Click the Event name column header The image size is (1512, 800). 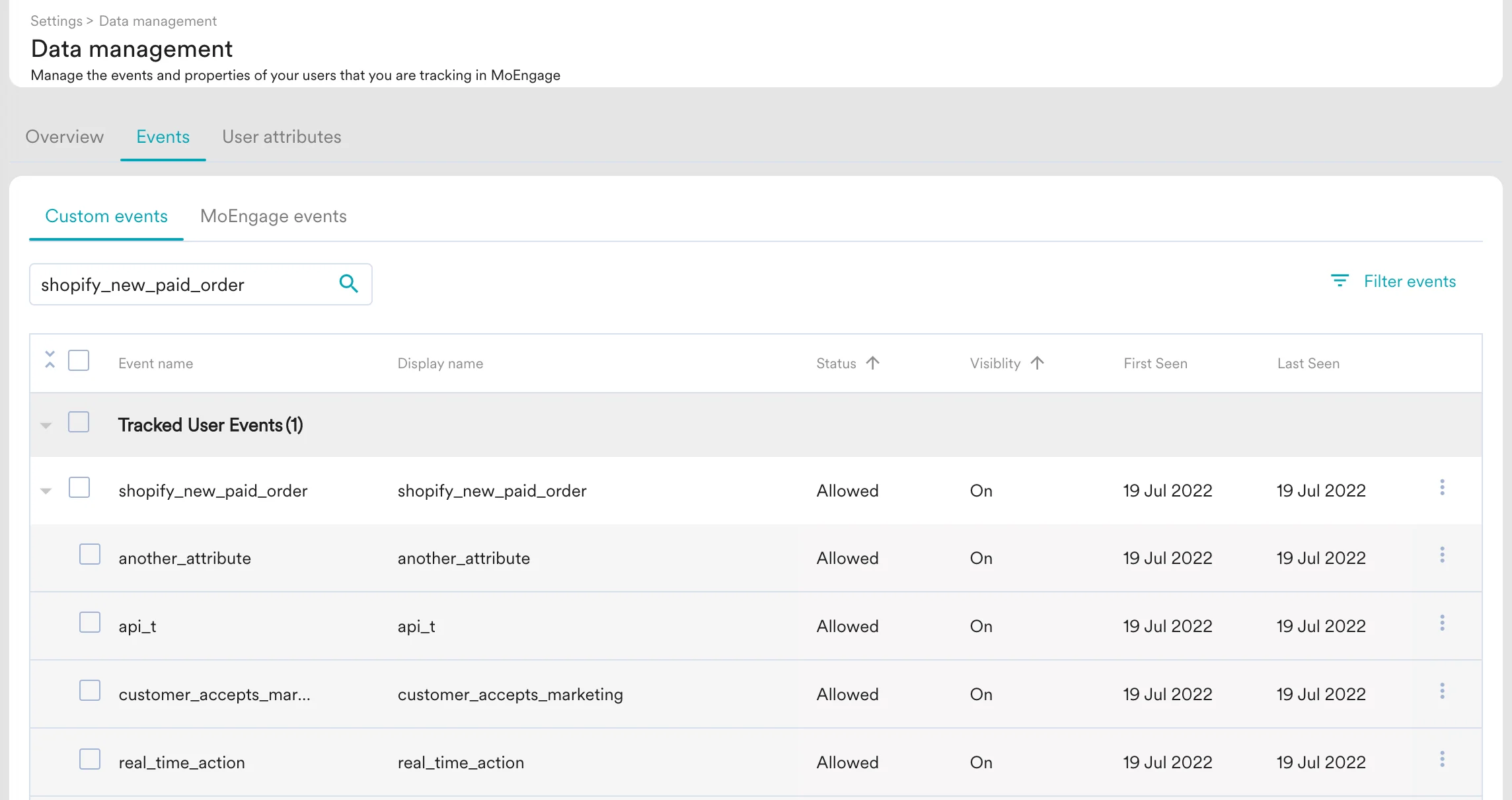[156, 364]
